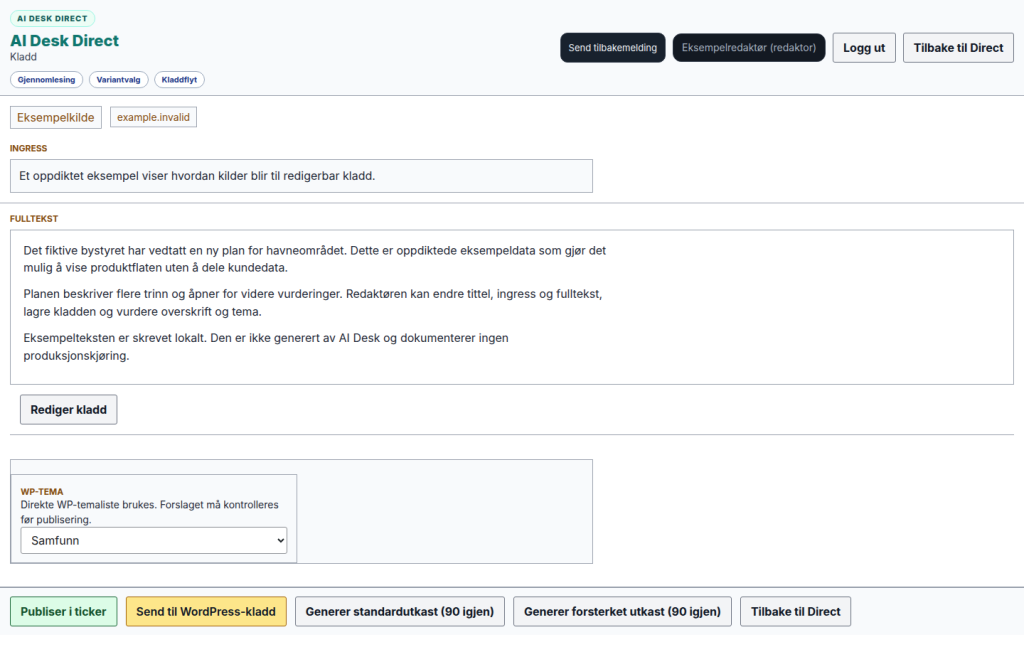Click header Tilbake til Direct button
1024x647 pixels.
tap(958, 48)
